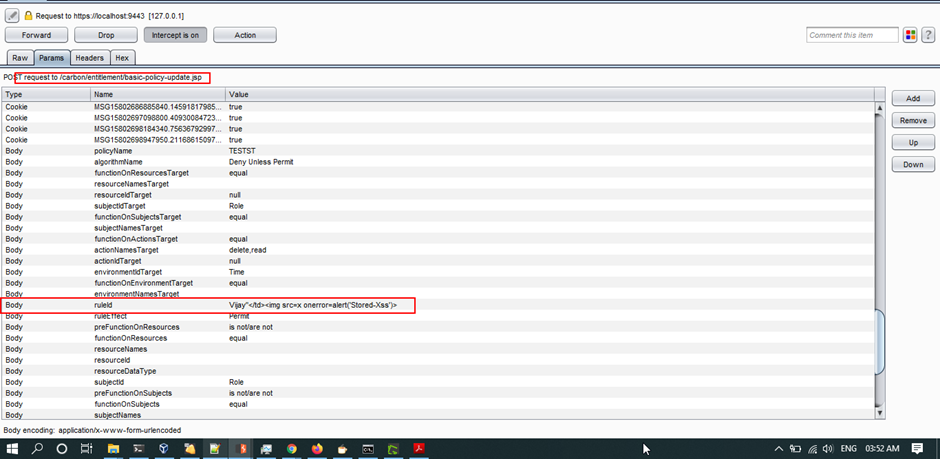This screenshot has height=459, width=940.
Task: Open the network Wi-Fi tray icon
Action: (x=813, y=448)
